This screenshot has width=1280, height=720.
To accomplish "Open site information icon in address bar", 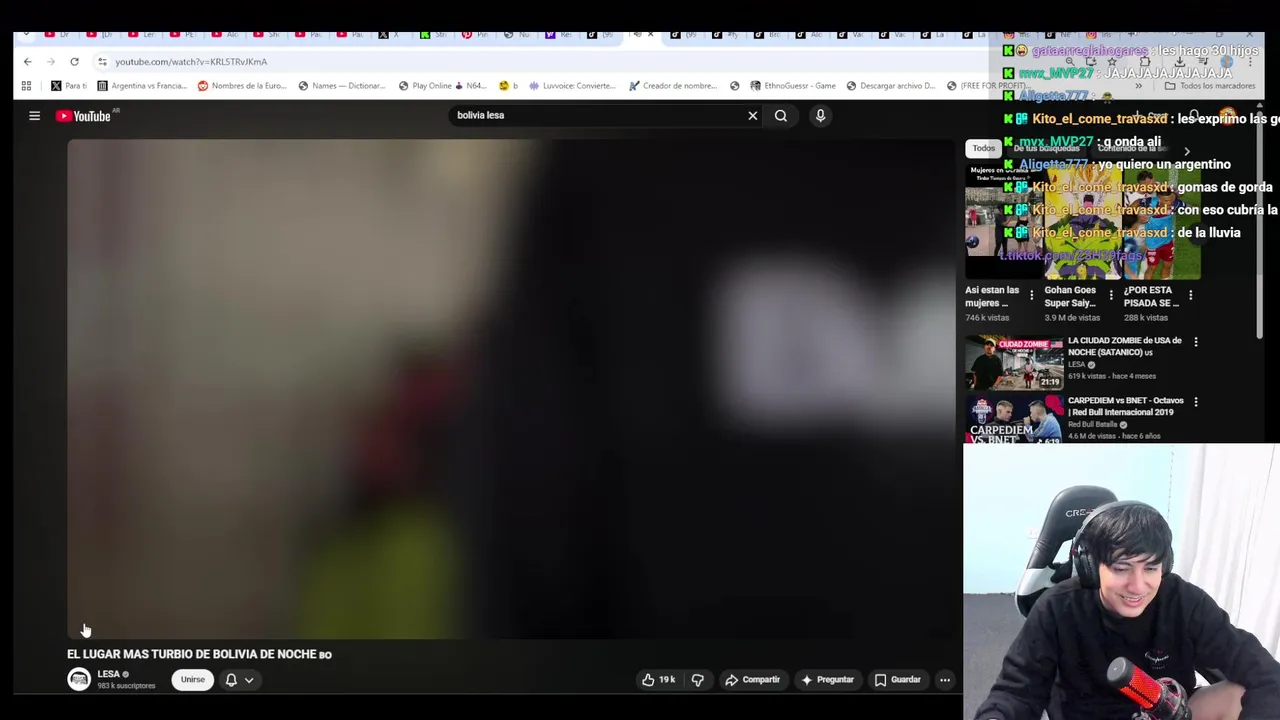I will (x=102, y=62).
